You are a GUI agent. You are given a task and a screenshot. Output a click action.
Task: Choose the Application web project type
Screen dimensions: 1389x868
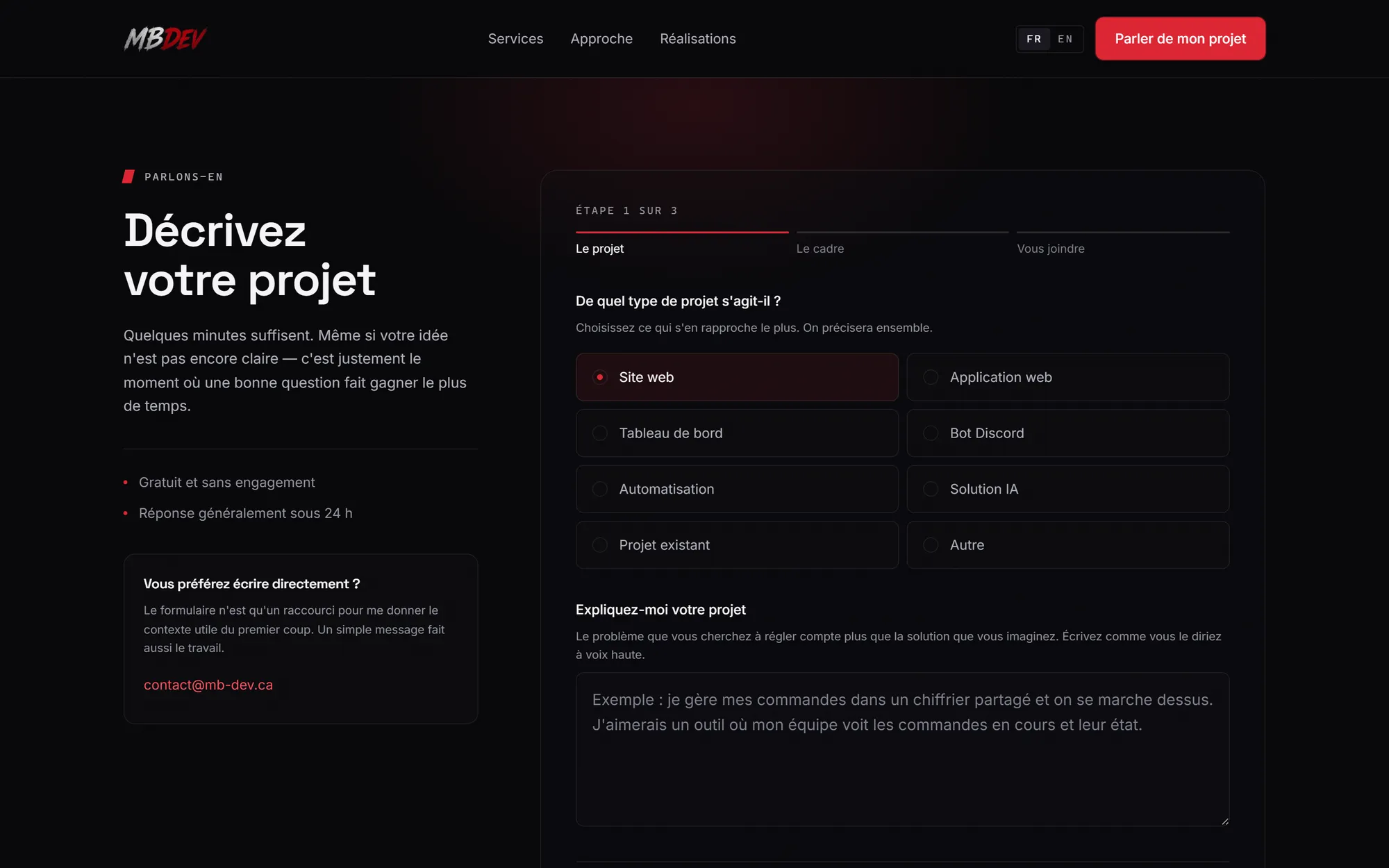1068,377
